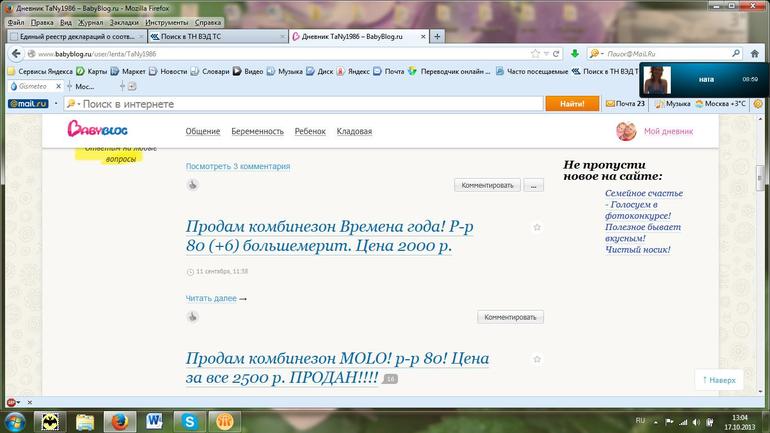Click the address bar URL field
The image size is (770, 433).
pos(280,54)
